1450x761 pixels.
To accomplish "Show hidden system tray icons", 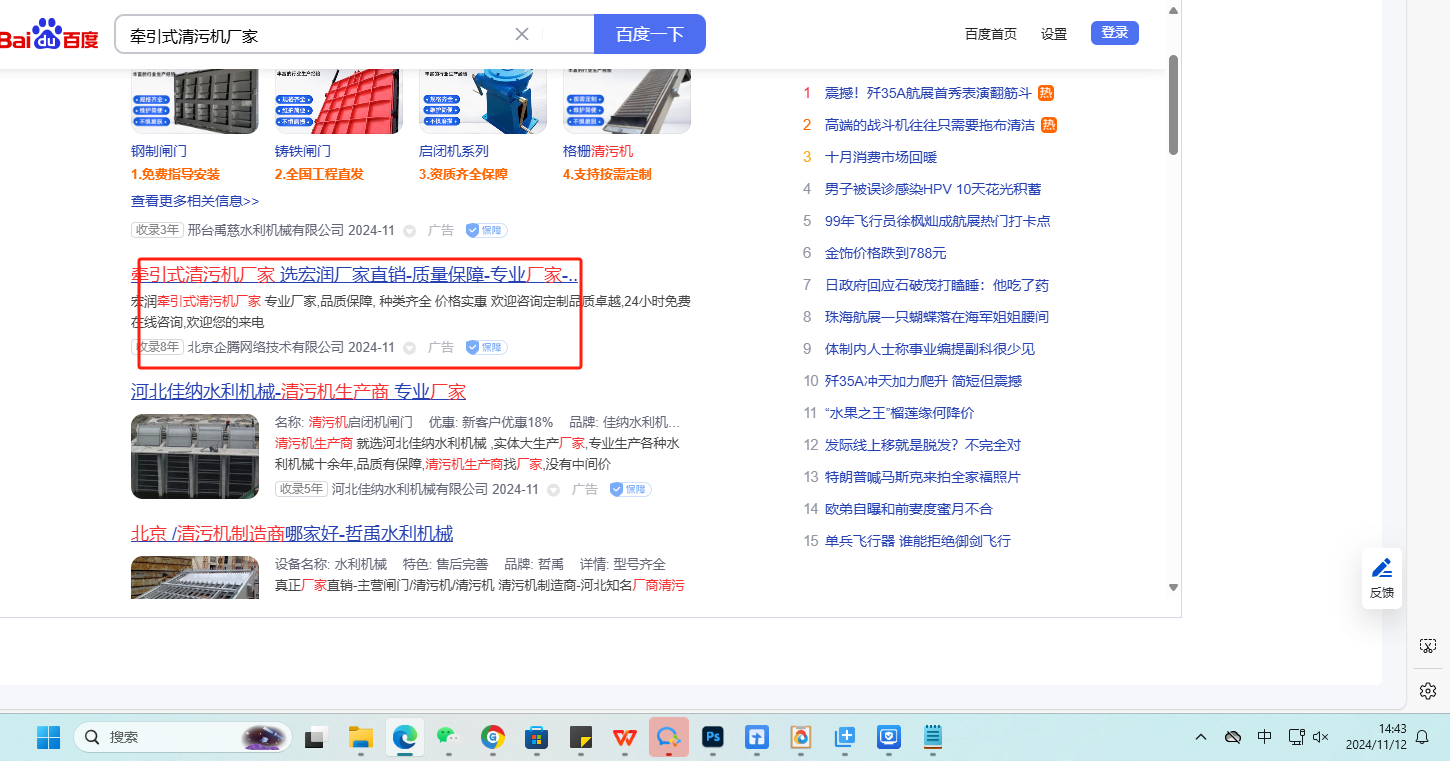I will click(x=1201, y=738).
